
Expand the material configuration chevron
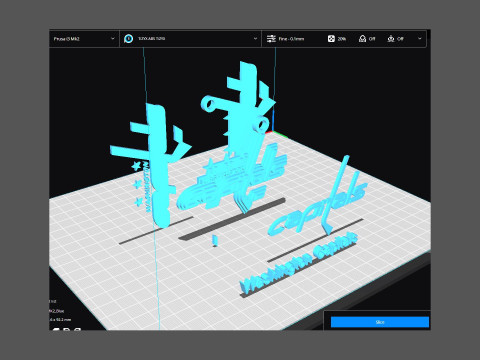point(255,39)
